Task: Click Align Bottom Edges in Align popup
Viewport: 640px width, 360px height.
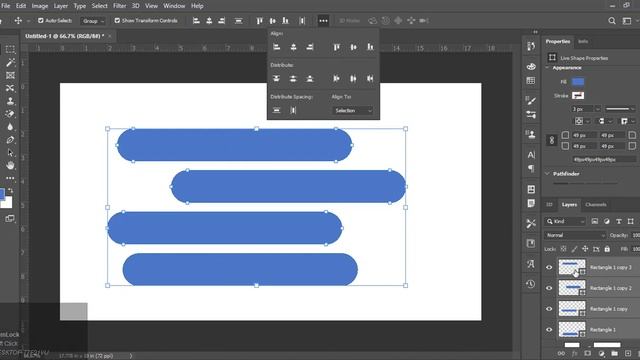Action: [370, 47]
